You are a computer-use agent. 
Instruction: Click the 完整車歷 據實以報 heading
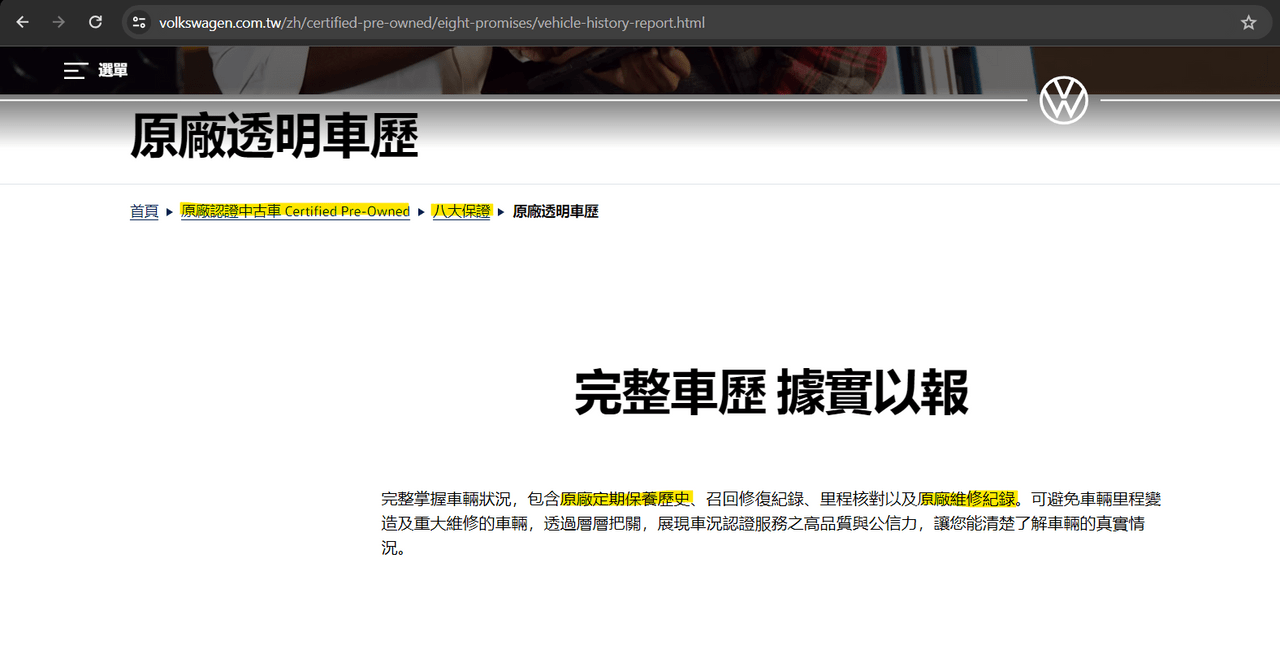(x=772, y=392)
